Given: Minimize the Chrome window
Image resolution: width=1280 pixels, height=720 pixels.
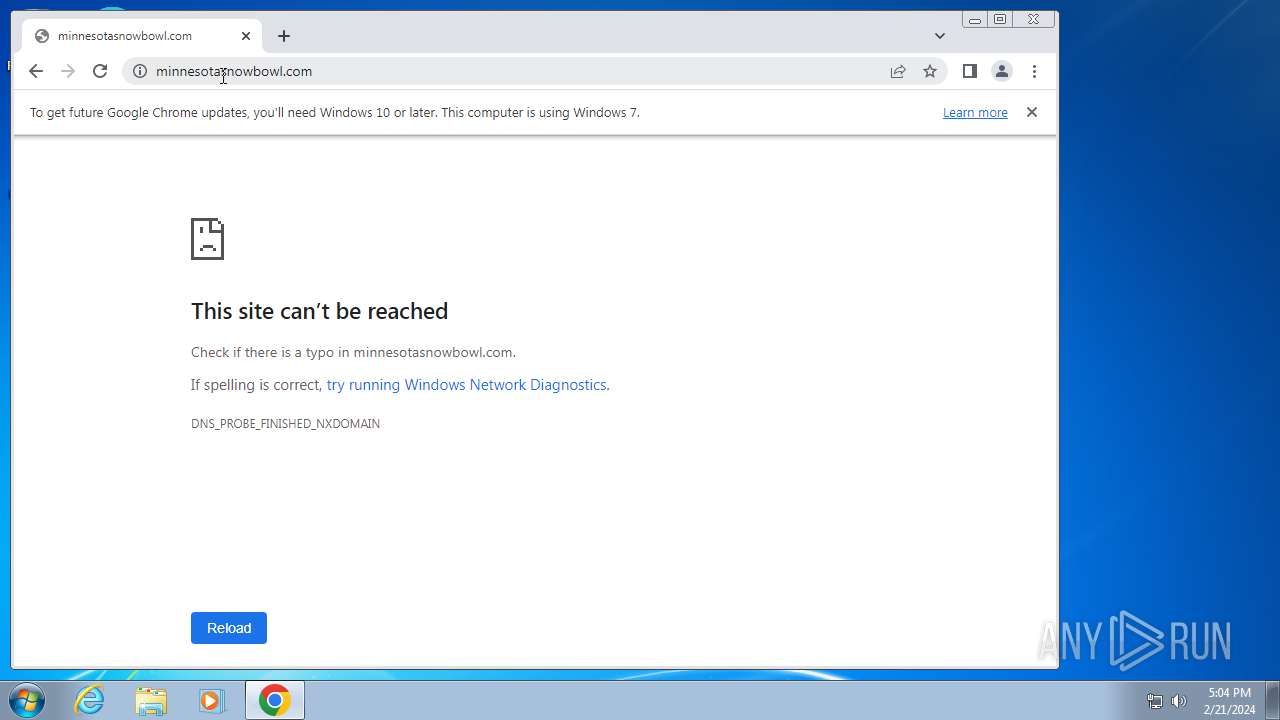Looking at the screenshot, I should tap(974, 19).
